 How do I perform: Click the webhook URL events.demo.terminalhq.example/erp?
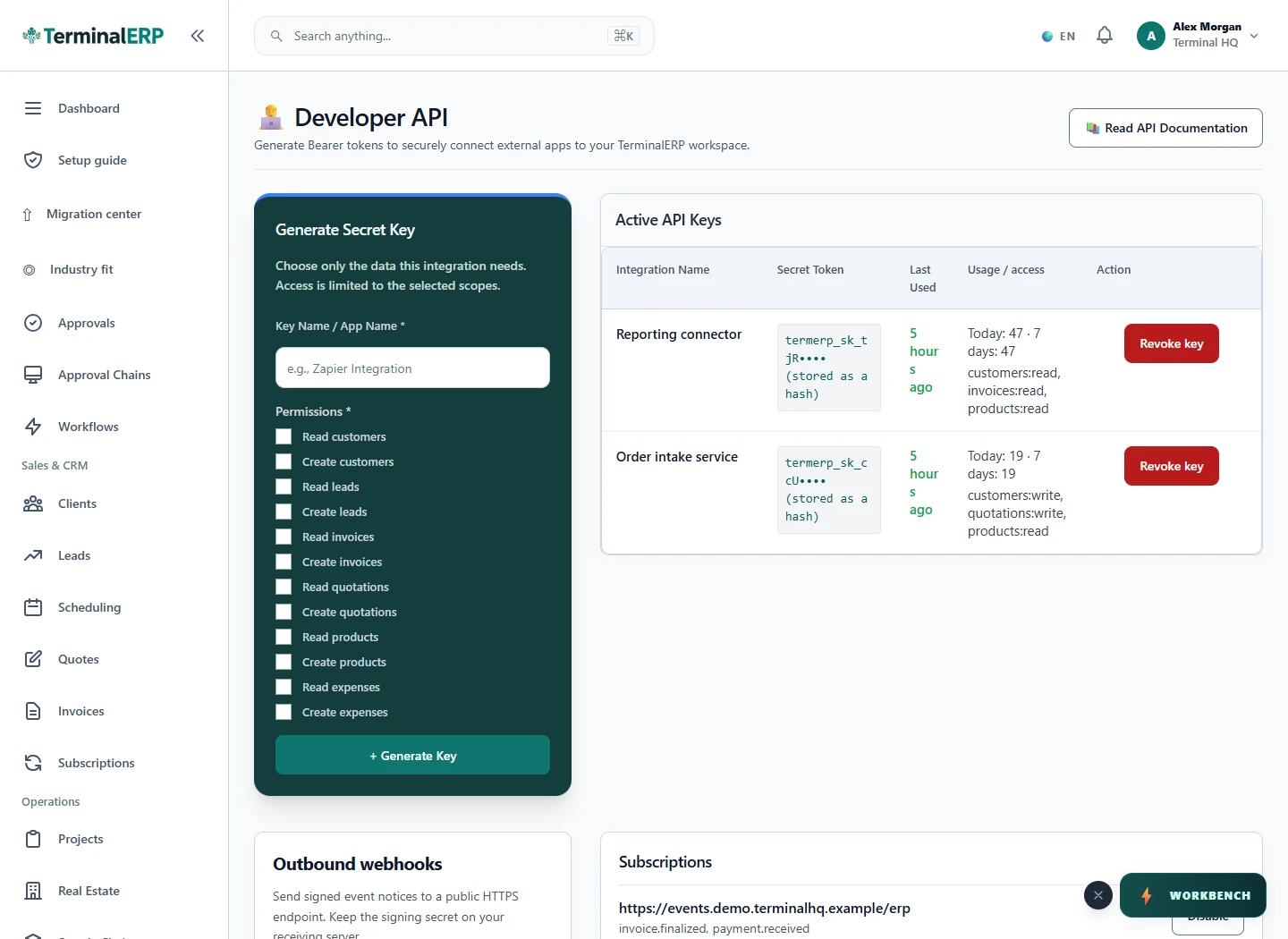tap(765, 908)
